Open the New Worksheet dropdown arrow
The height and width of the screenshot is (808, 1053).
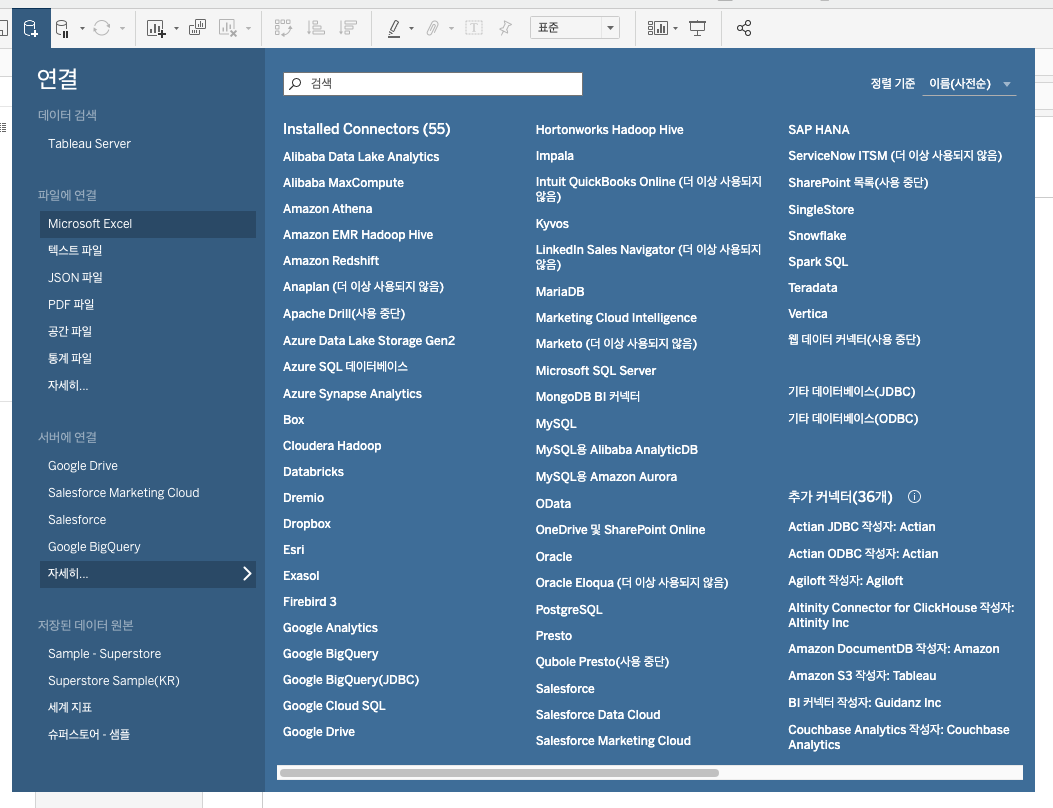(x=176, y=28)
